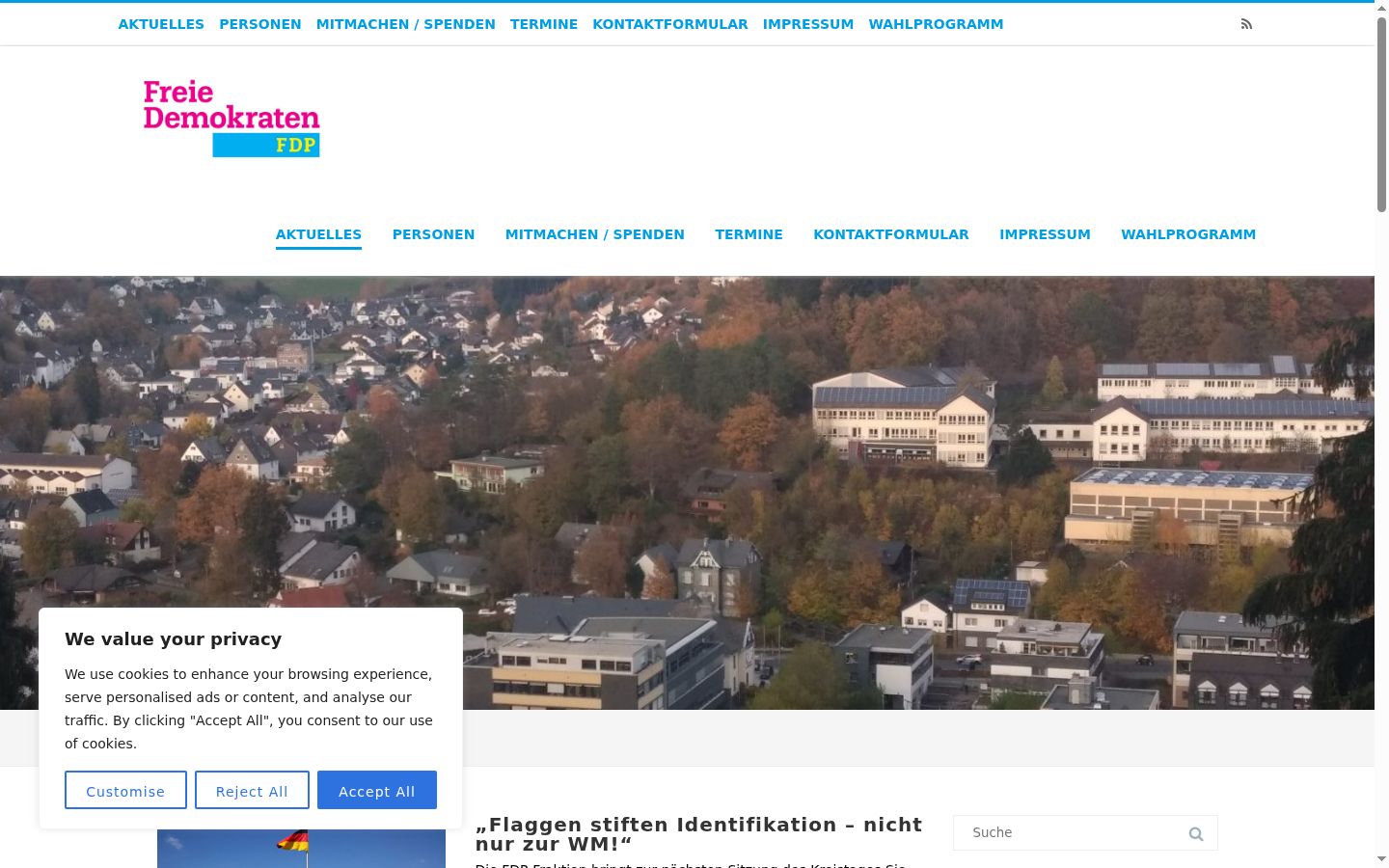Select MITMACHEN / SPENDEN in the main navigation
This screenshot has height=868, width=1389.
coord(595,234)
